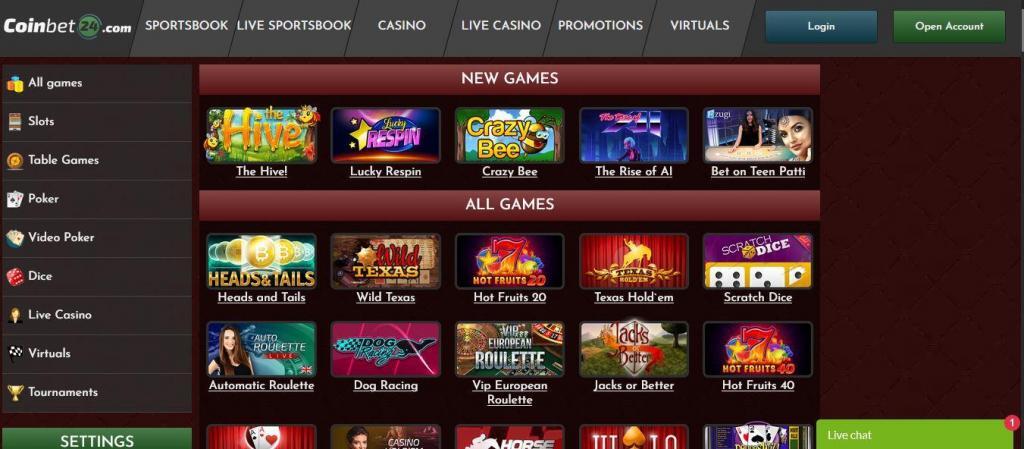This screenshot has width=1024, height=449.
Task: Open the Virtuals checkered flag icon
Action: 15,354
